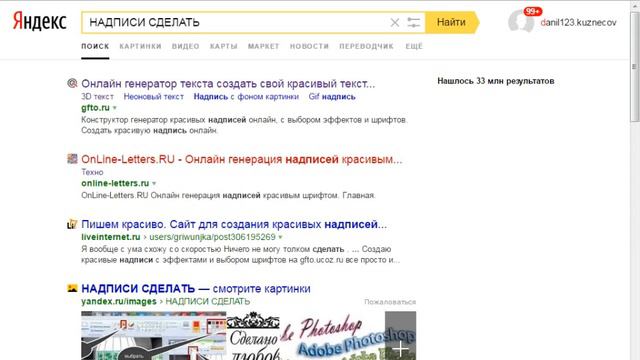This screenshot has height=360, width=640.
Task: Open НАДПИСИ СДЕЛАТЬ смотрите картинки result
Action: point(196,289)
